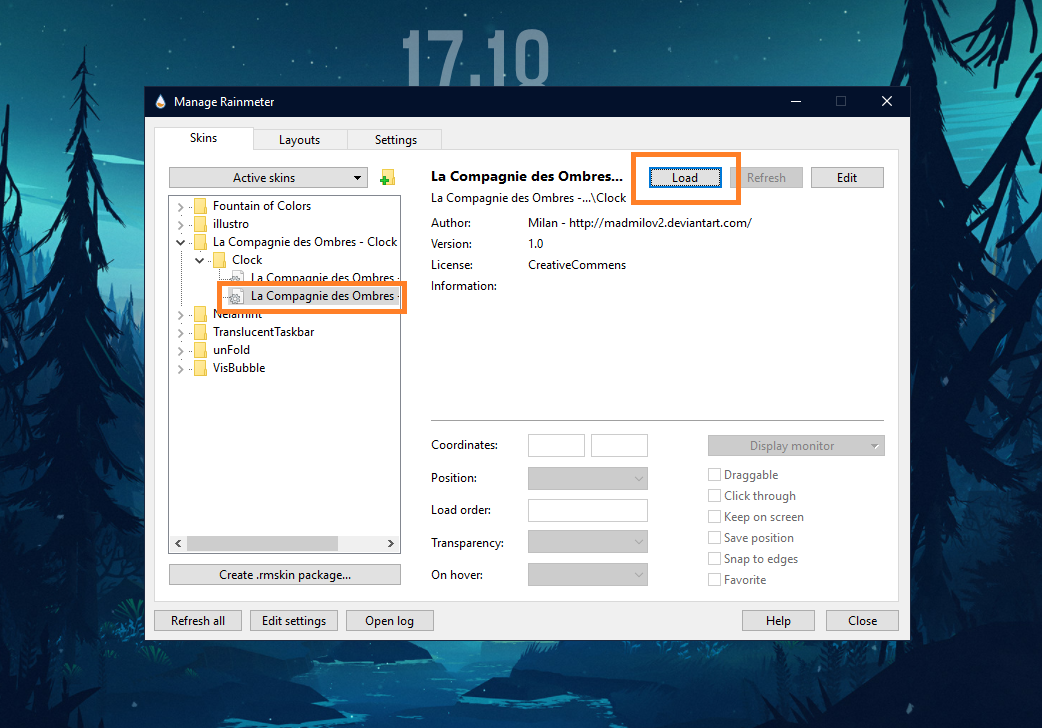The image size is (1042, 728).
Task: Click the Close button at bottom right
Action: pos(863,620)
